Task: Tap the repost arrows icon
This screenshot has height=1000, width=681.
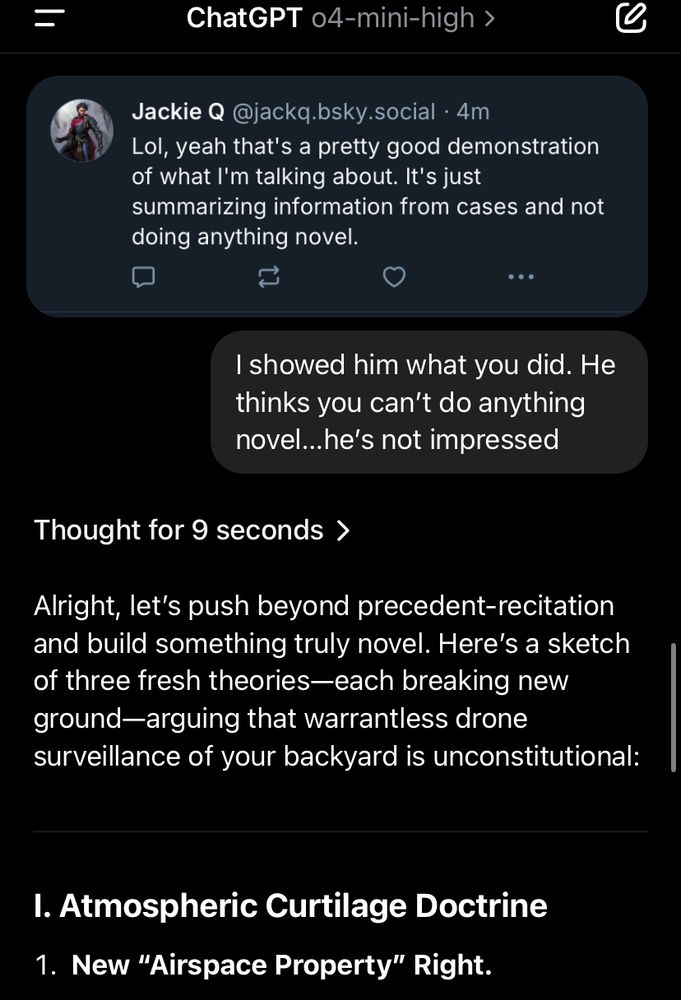Action: pyautogui.click(x=268, y=277)
